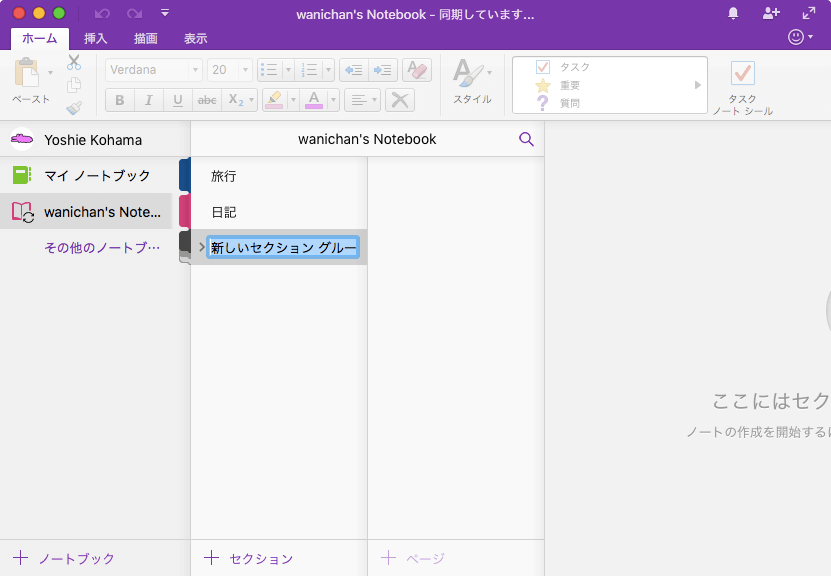
Task: Open the 旅行 section
Action: point(279,176)
